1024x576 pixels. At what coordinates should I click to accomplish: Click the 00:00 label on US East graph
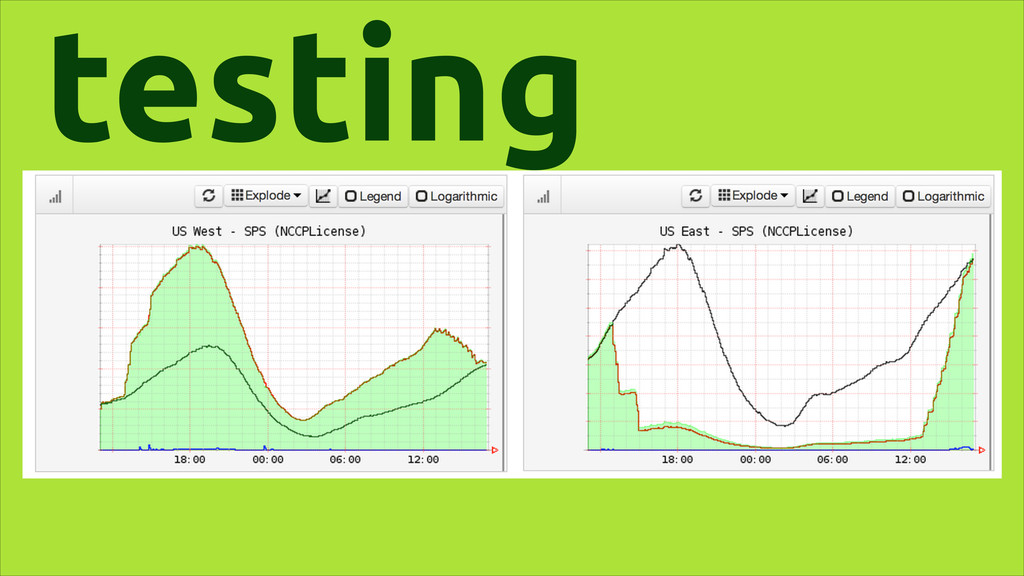tap(756, 460)
